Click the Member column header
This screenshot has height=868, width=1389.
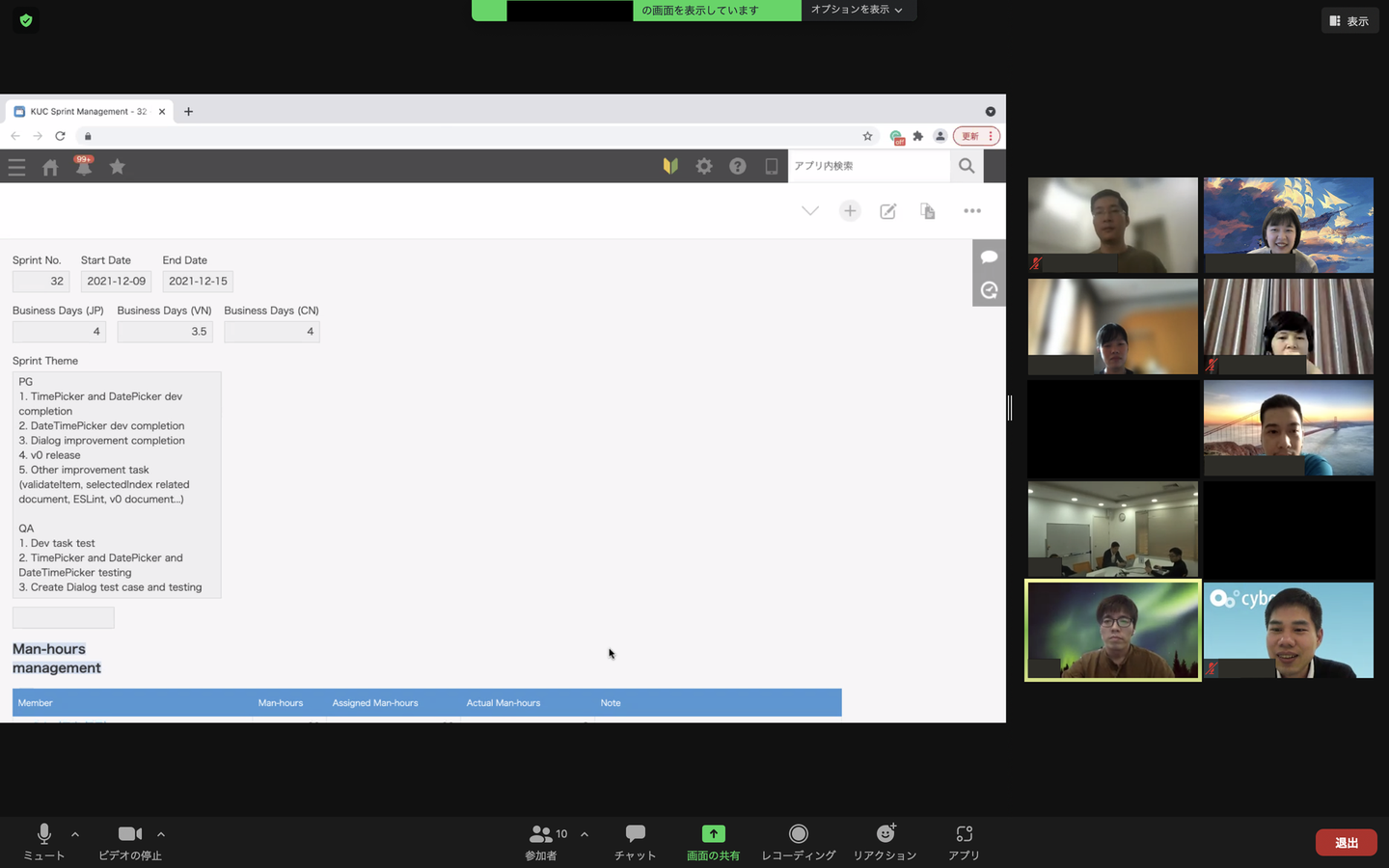tap(132, 703)
